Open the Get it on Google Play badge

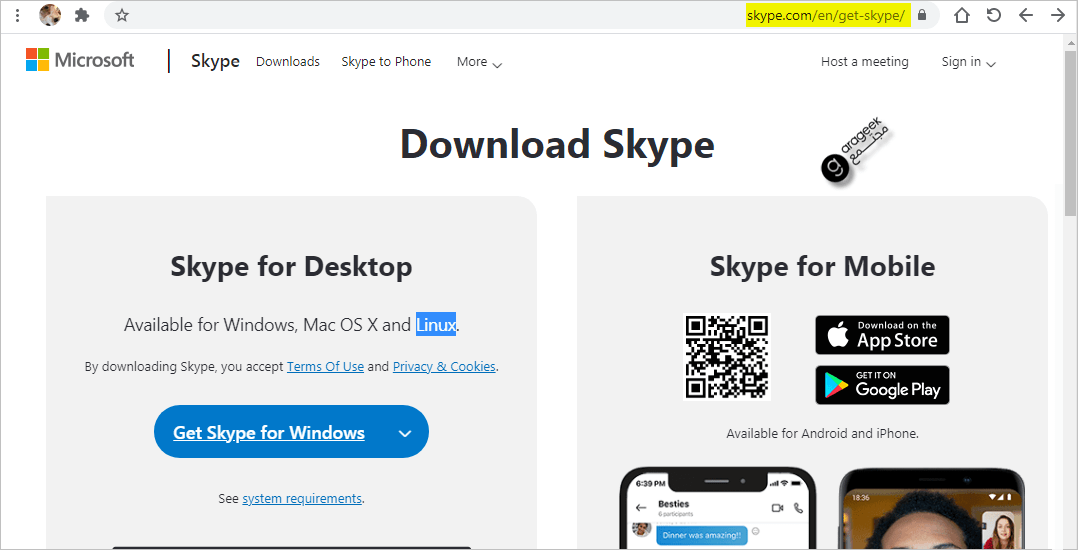click(x=882, y=385)
